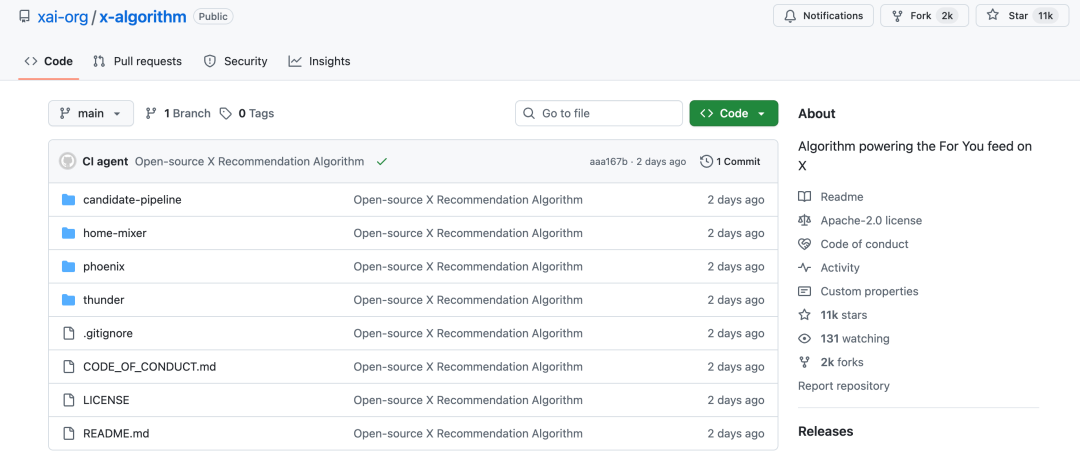Image resolution: width=1080 pixels, height=457 pixels.
Task: Open the 0 Tags link
Action: pos(247,114)
